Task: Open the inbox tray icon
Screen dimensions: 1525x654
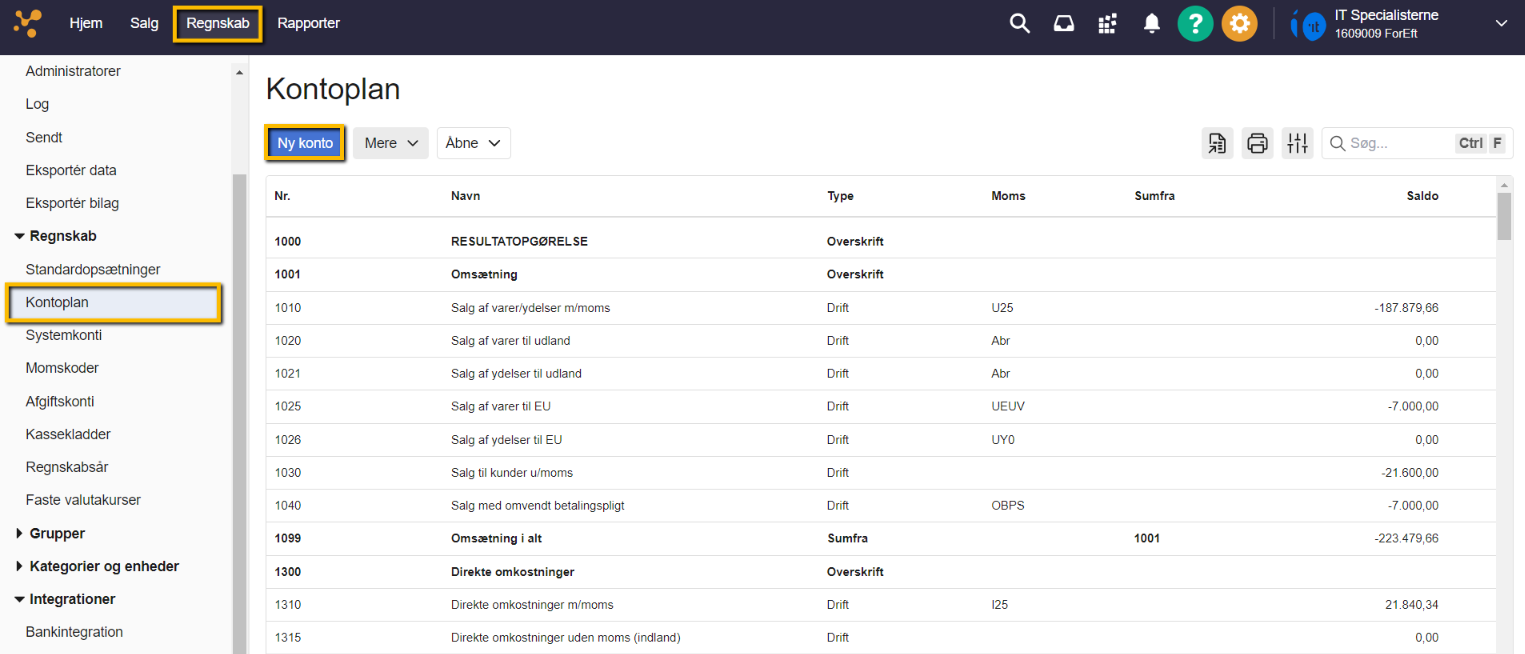Action: click(x=1064, y=24)
